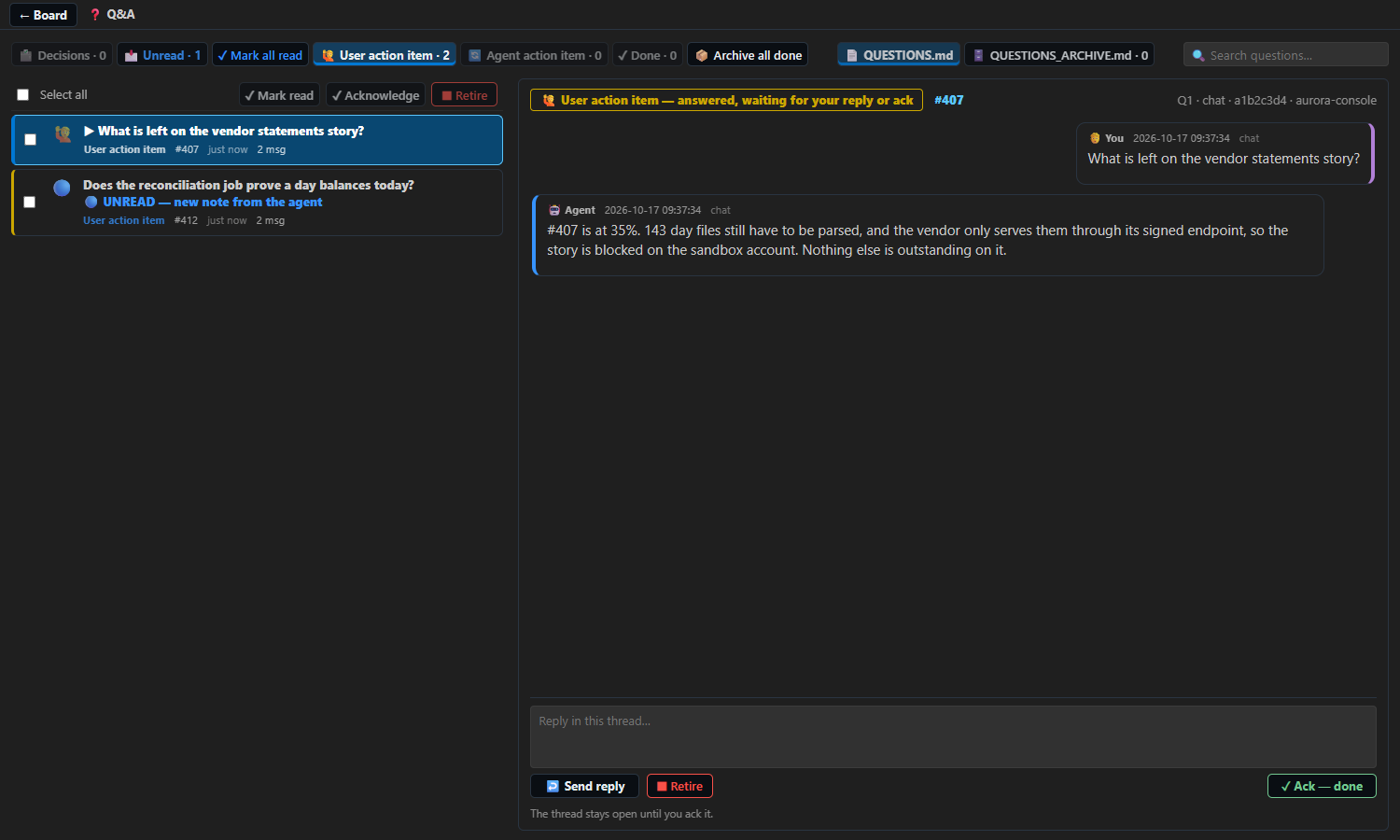Click the Decisions clipboard icon
1400x840 pixels.
click(26, 56)
